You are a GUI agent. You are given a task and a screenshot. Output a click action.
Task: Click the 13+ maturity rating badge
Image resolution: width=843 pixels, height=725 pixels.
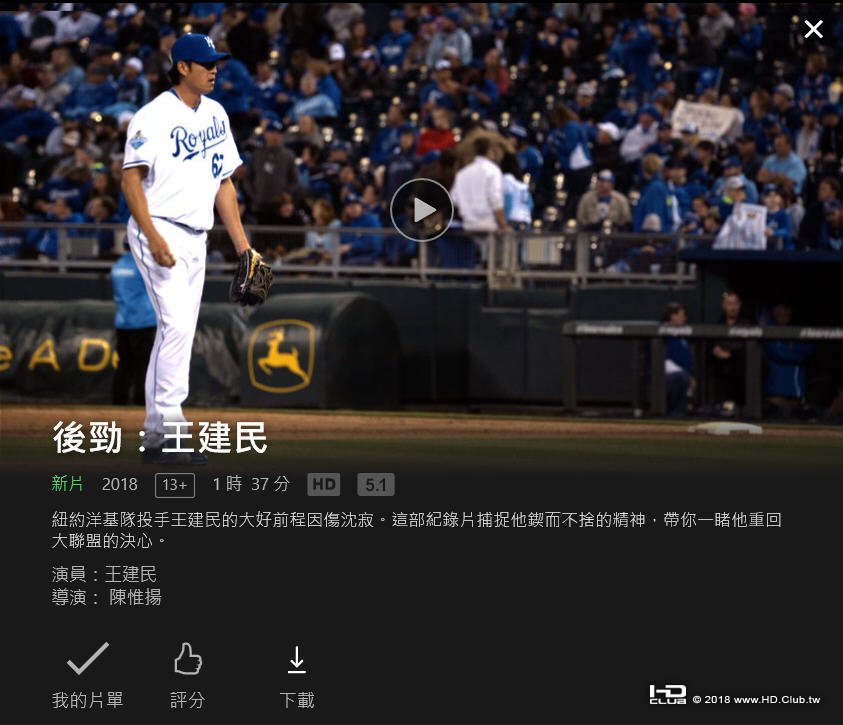pos(175,485)
